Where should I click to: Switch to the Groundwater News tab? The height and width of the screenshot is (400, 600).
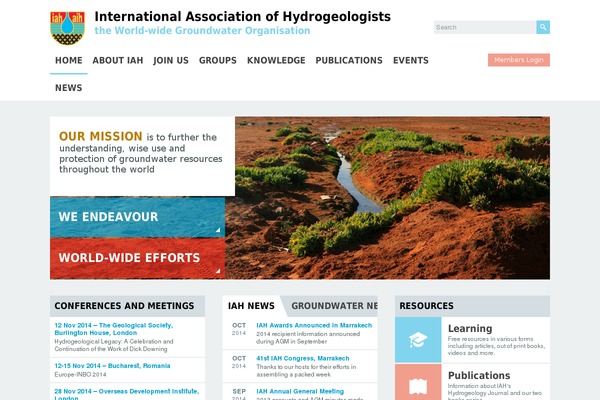click(x=334, y=306)
